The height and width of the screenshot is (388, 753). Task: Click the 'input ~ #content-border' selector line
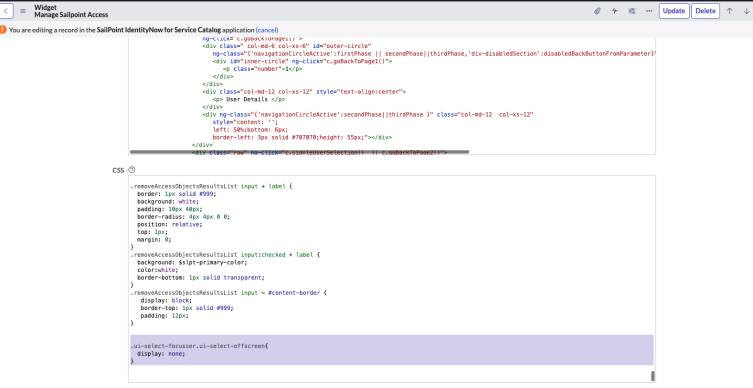click(228, 293)
